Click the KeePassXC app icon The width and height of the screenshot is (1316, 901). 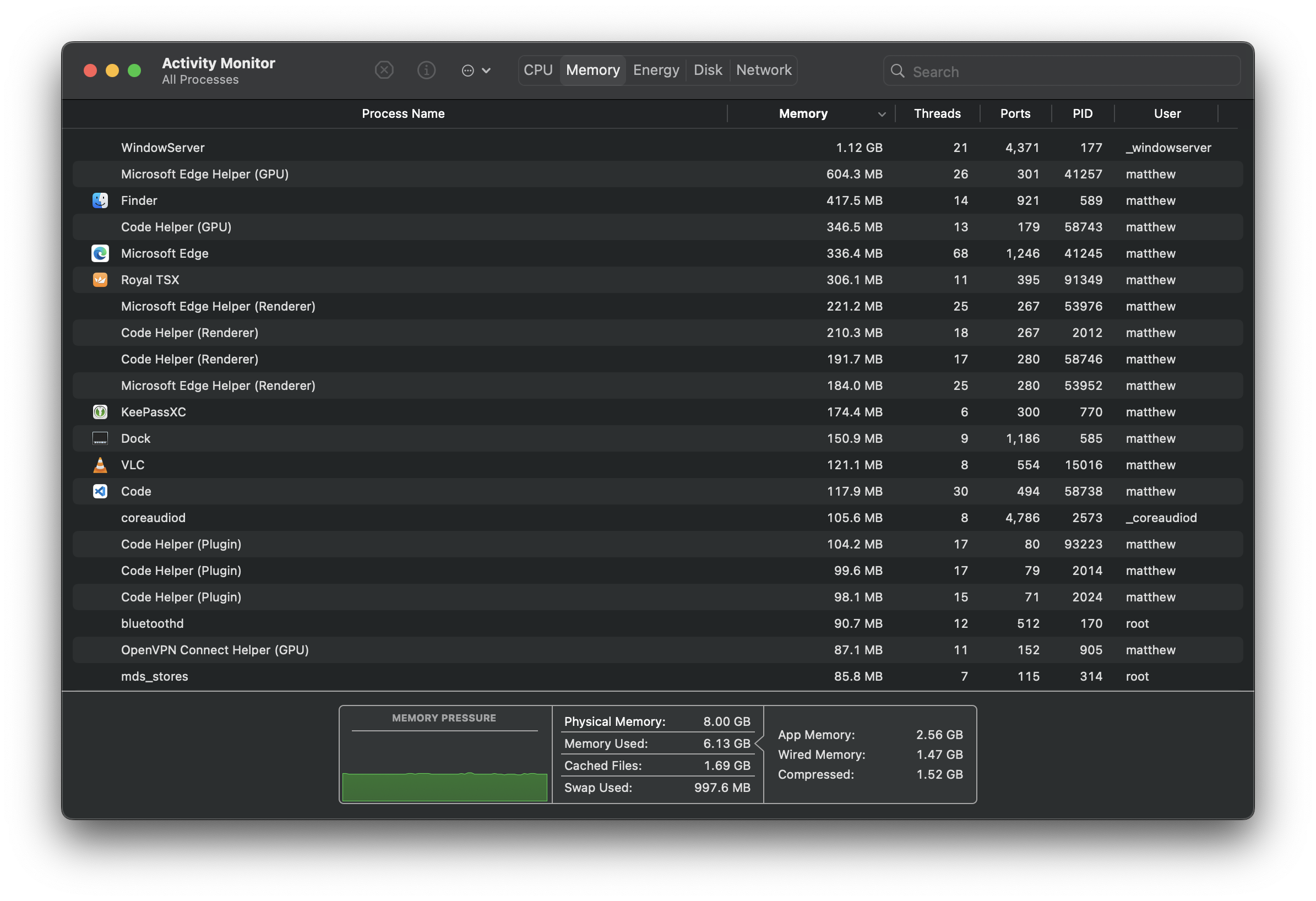[100, 412]
